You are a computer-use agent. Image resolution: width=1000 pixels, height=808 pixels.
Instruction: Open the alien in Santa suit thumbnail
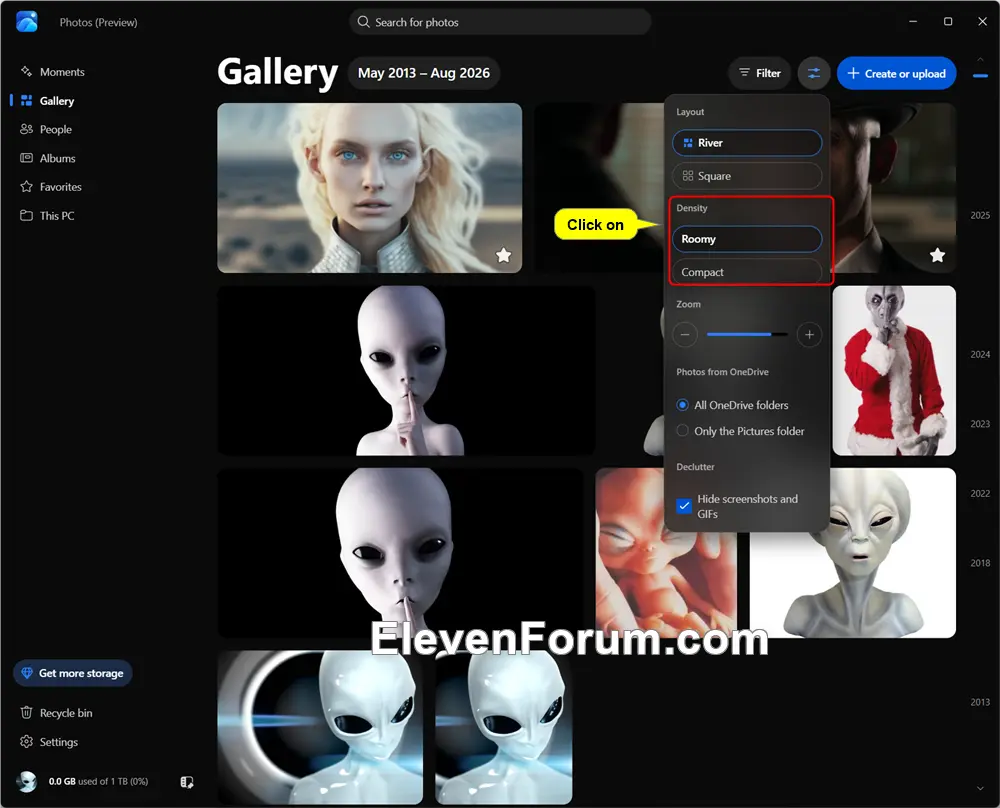(x=893, y=371)
